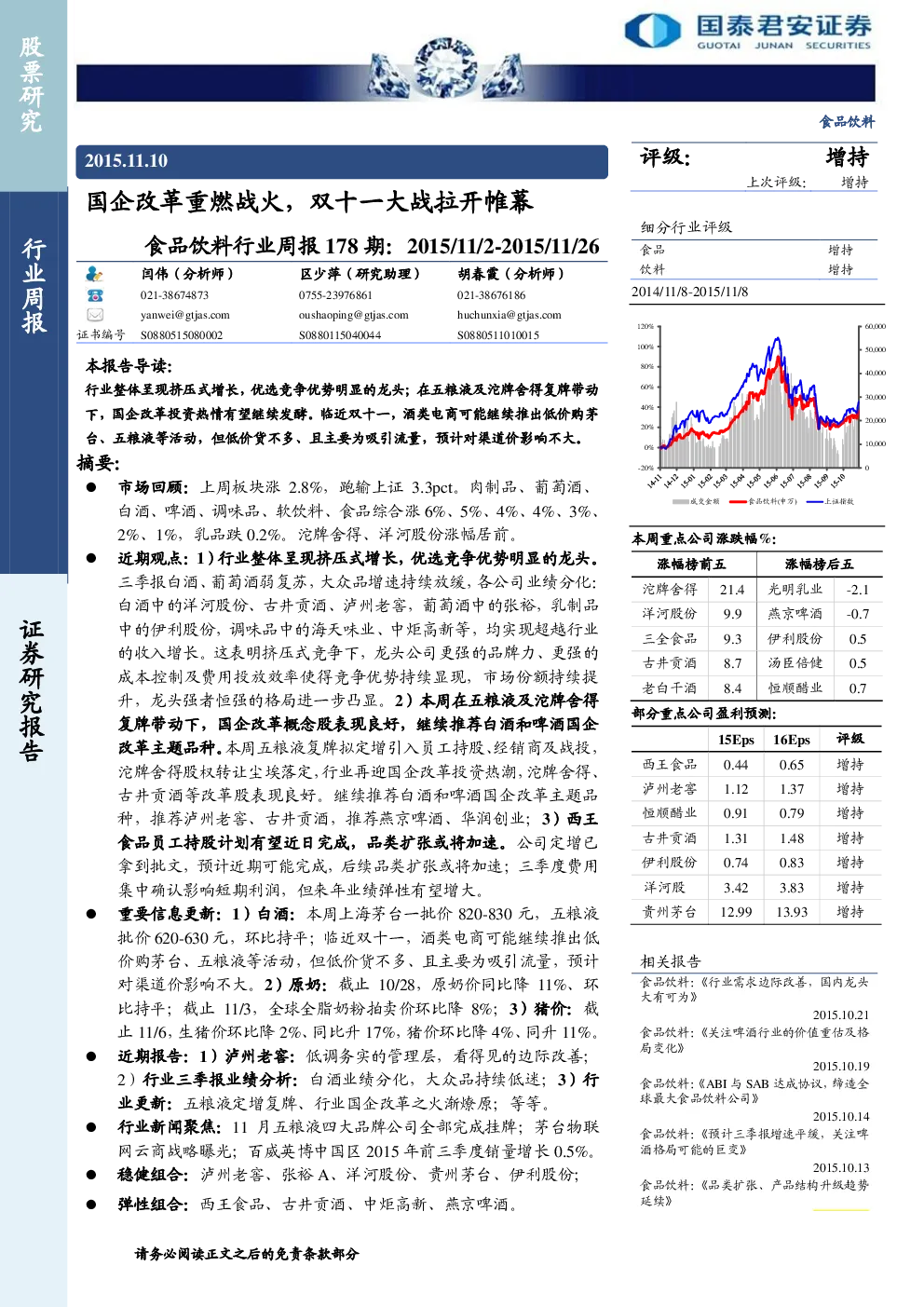Image resolution: width=924 pixels, height=1307 pixels.
Task: Click the 弹性组合 bullet heading
Action: (x=154, y=1205)
